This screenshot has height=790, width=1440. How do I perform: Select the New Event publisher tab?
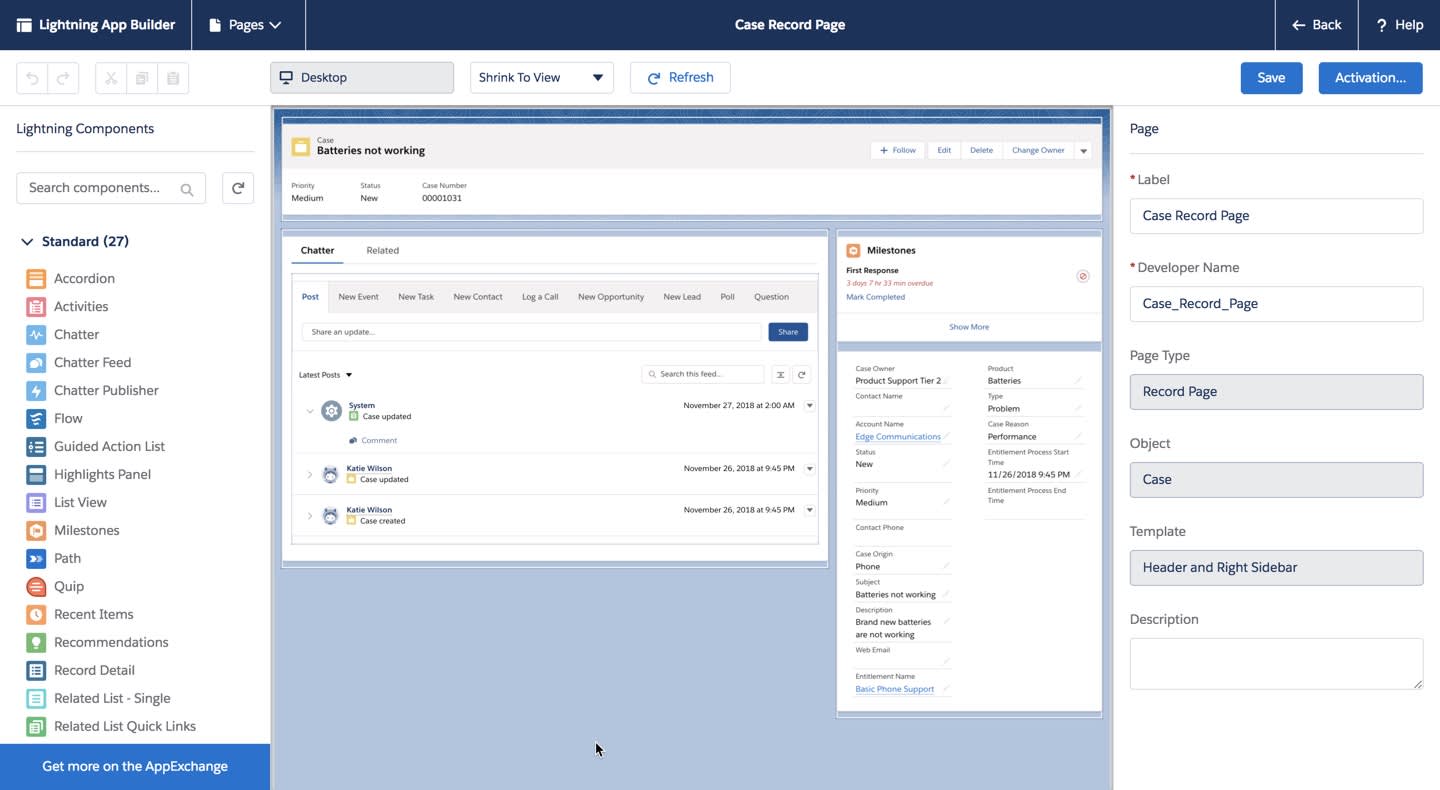click(358, 297)
